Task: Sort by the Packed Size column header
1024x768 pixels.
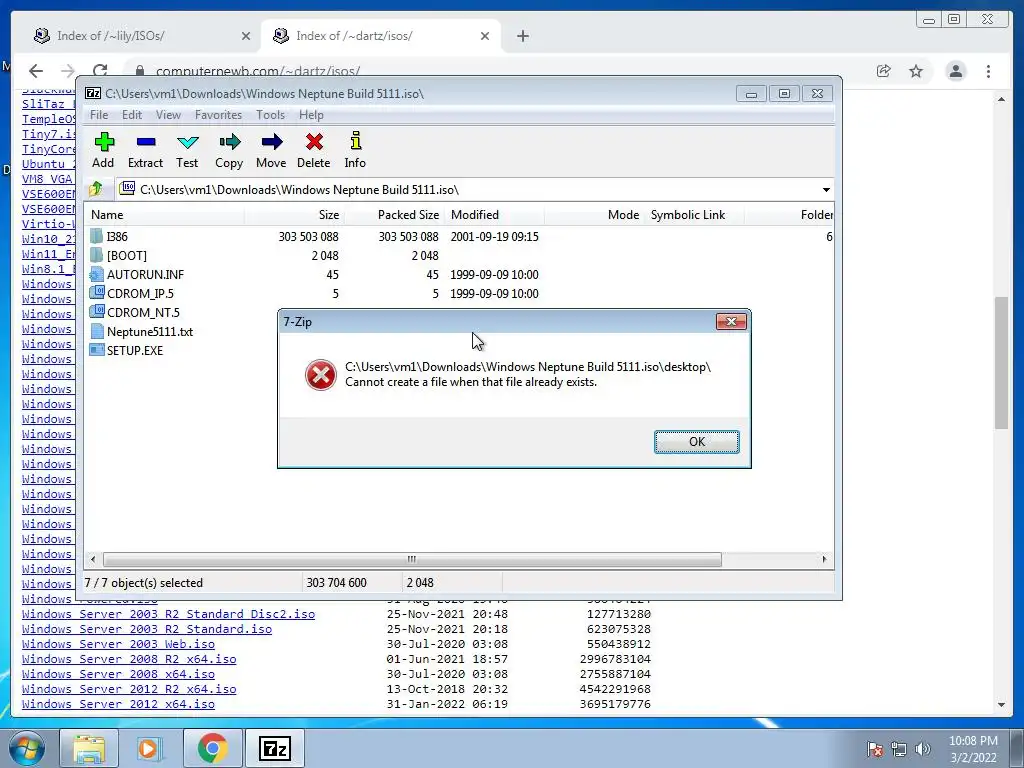Action: pyautogui.click(x=394, y=215)
